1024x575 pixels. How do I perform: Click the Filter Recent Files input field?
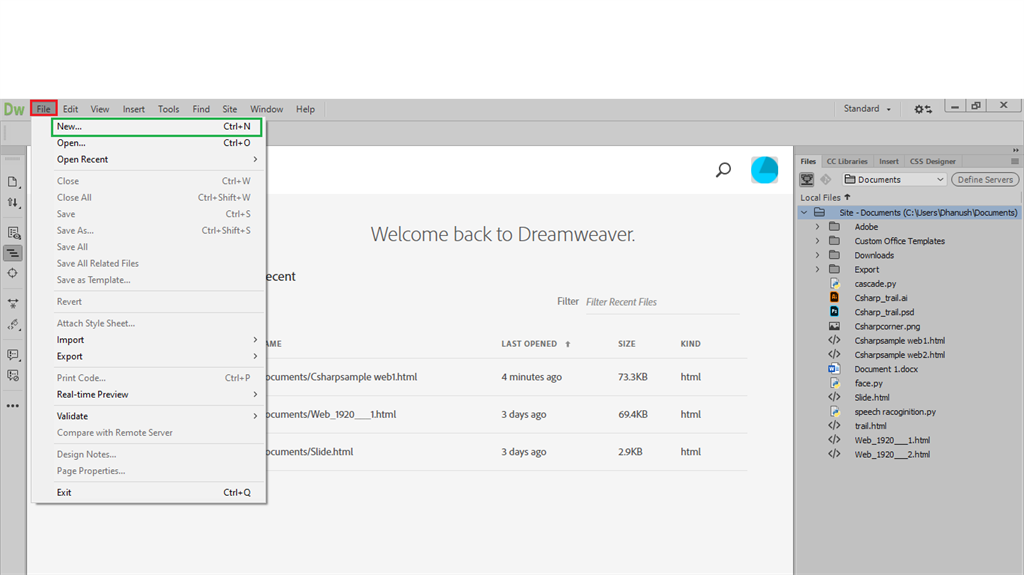pyautogui.click(x=662, y=302)
